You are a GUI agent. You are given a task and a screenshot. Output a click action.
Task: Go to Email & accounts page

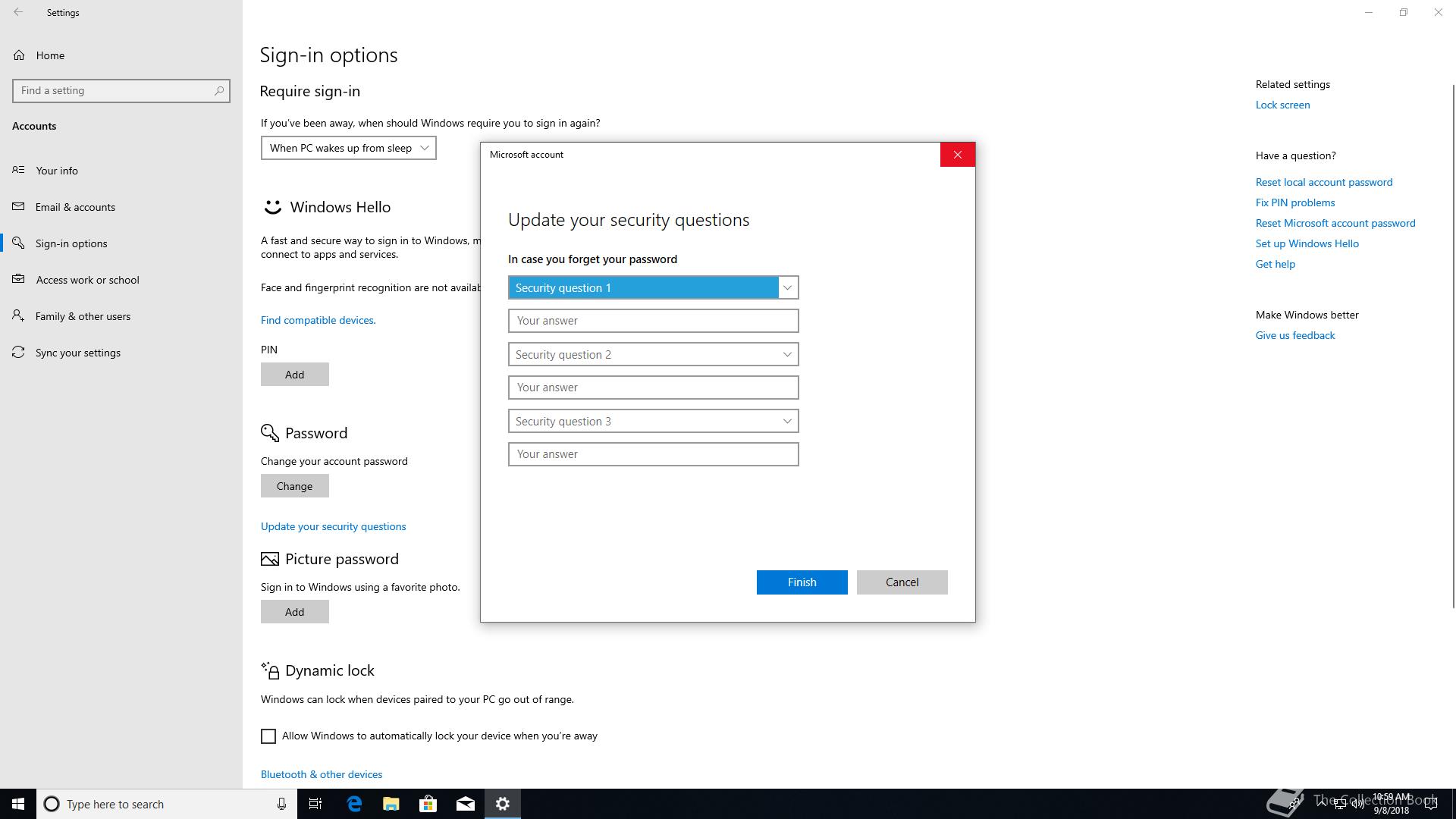75,207
